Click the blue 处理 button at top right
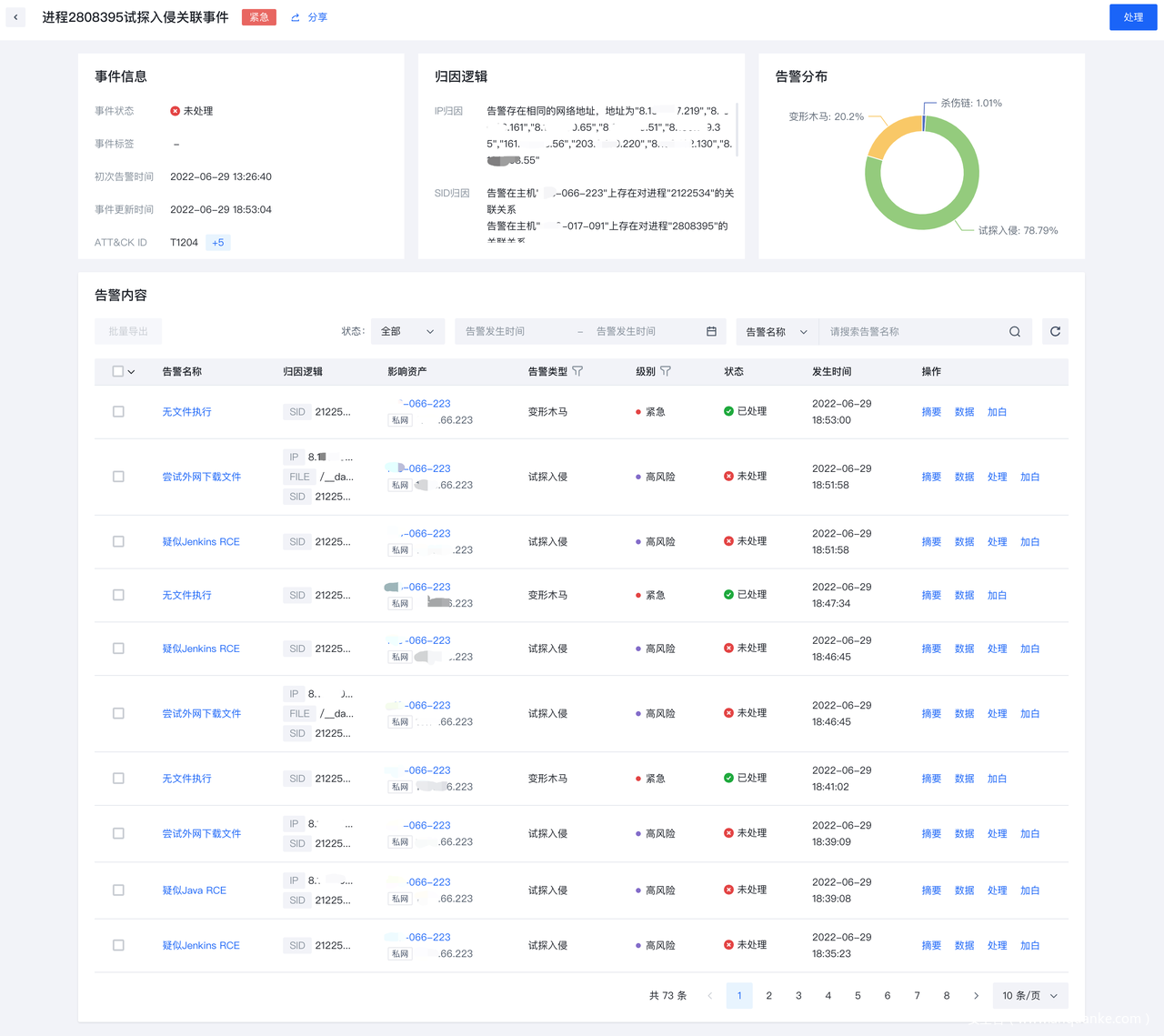Image resolution: width=1164 pixels, height=1036 pixels. point(1132,17)
